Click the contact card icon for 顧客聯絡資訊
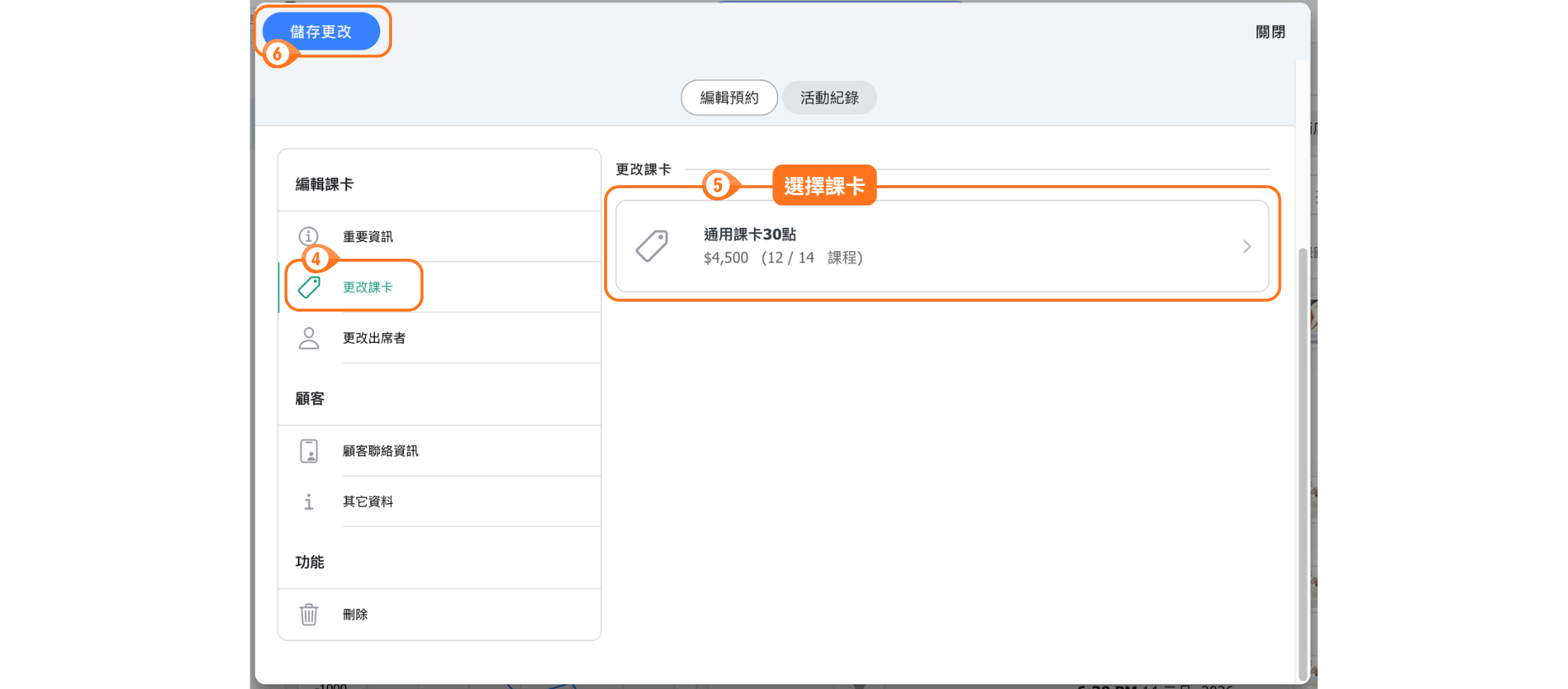1568x689 pixels. [309, 451]
